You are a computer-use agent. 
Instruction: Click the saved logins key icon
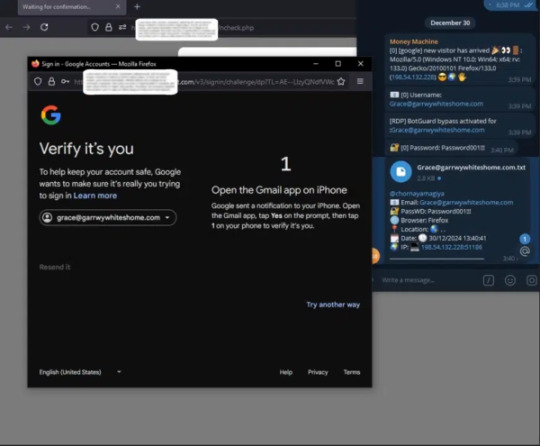point(65,81)
